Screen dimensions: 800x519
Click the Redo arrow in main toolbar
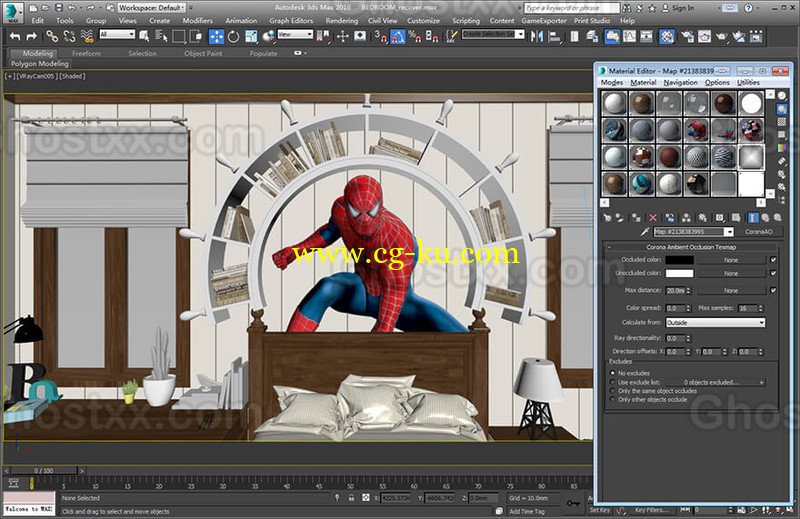point(32,36)
